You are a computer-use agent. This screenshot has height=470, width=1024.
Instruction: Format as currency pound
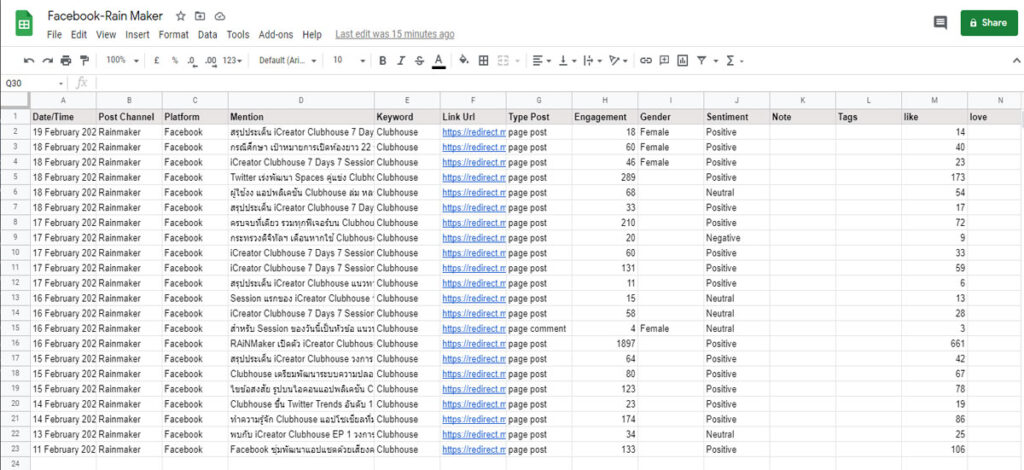[157, 60]
